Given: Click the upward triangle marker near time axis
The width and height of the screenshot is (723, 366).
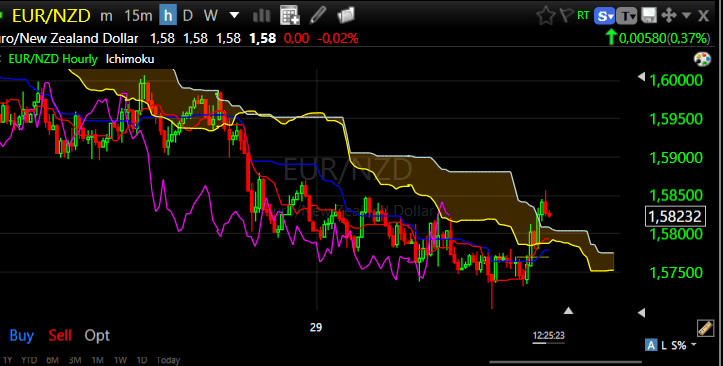Looking at the screenshot, I should pyautogui.click(x=569, y=311).
